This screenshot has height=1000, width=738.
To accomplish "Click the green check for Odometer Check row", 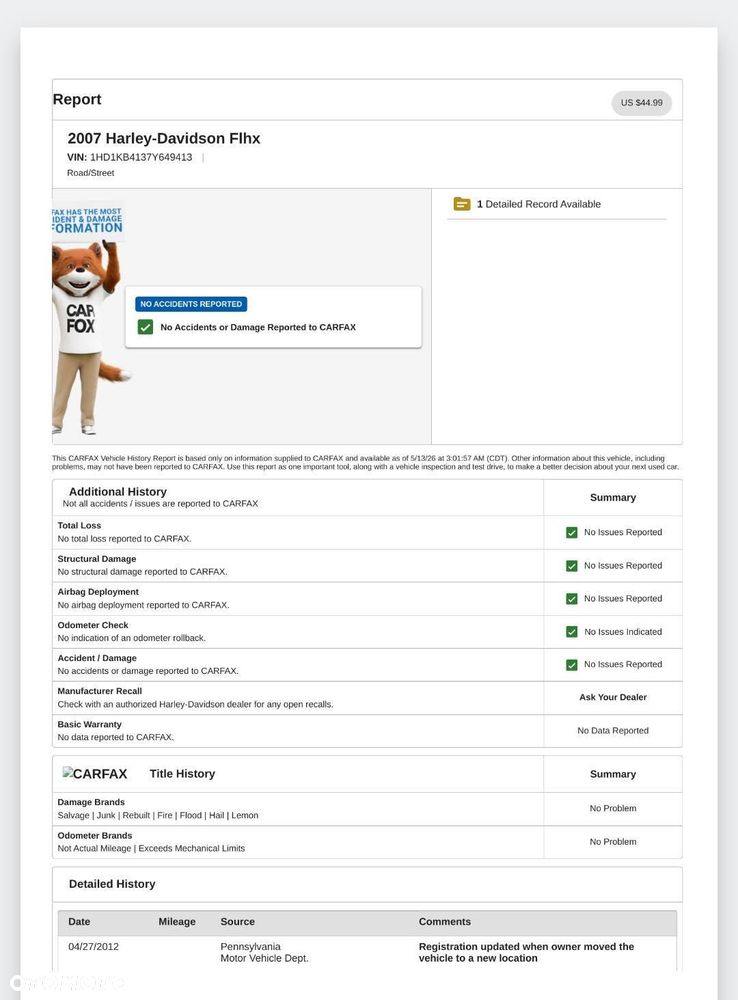I will click(x=572, y=632).
